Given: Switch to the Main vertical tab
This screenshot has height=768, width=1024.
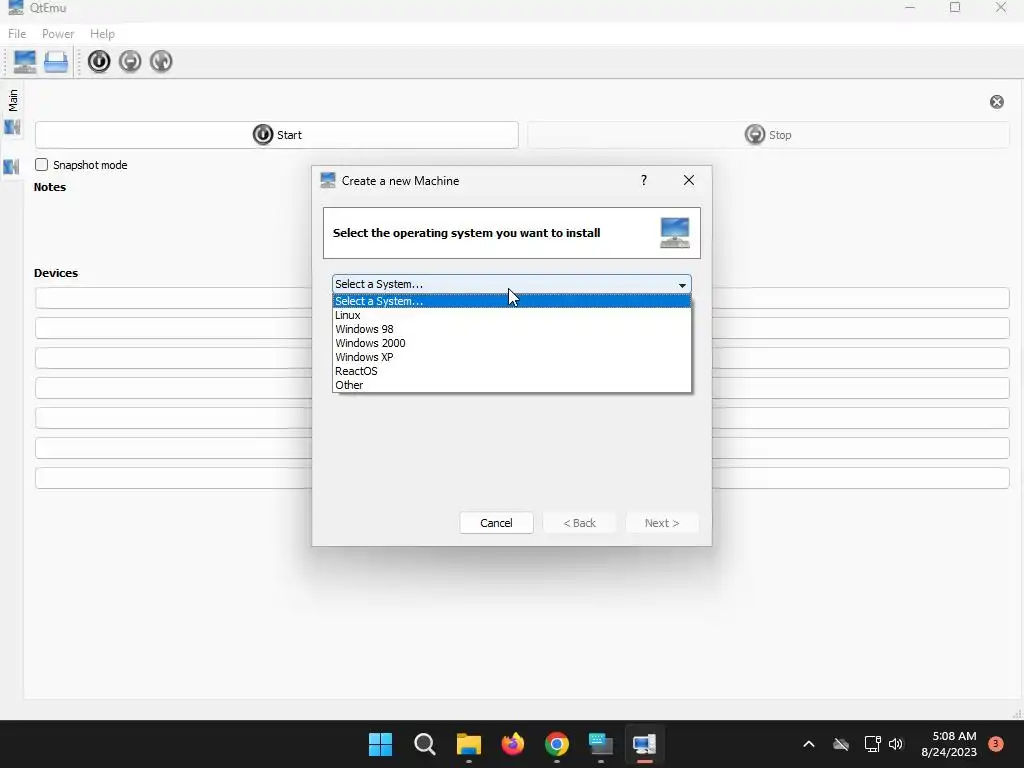Looking at the screenshot, I should 12,100.
